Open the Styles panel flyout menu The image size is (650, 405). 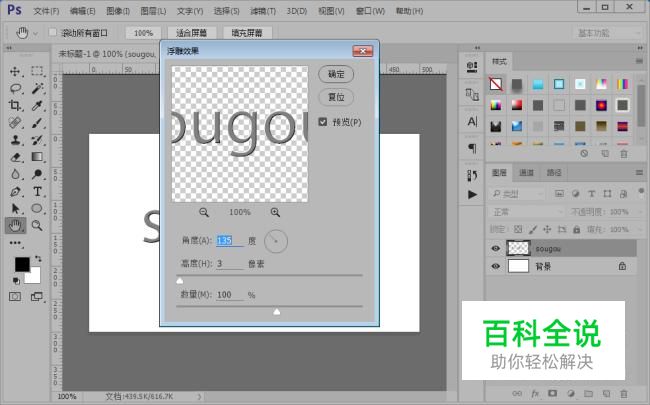tap(639, 61)
